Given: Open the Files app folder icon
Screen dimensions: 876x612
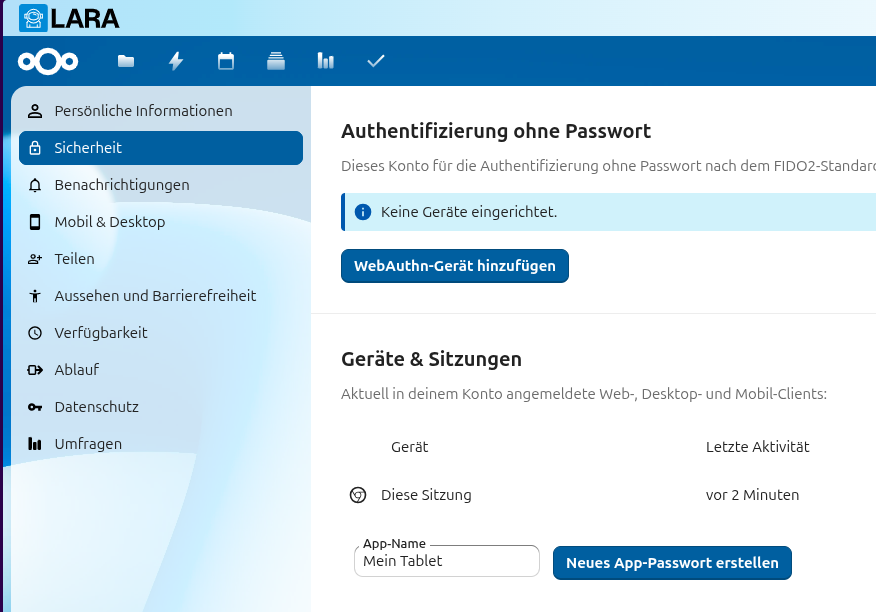Looking at the screenshot, I should (126, 61).
